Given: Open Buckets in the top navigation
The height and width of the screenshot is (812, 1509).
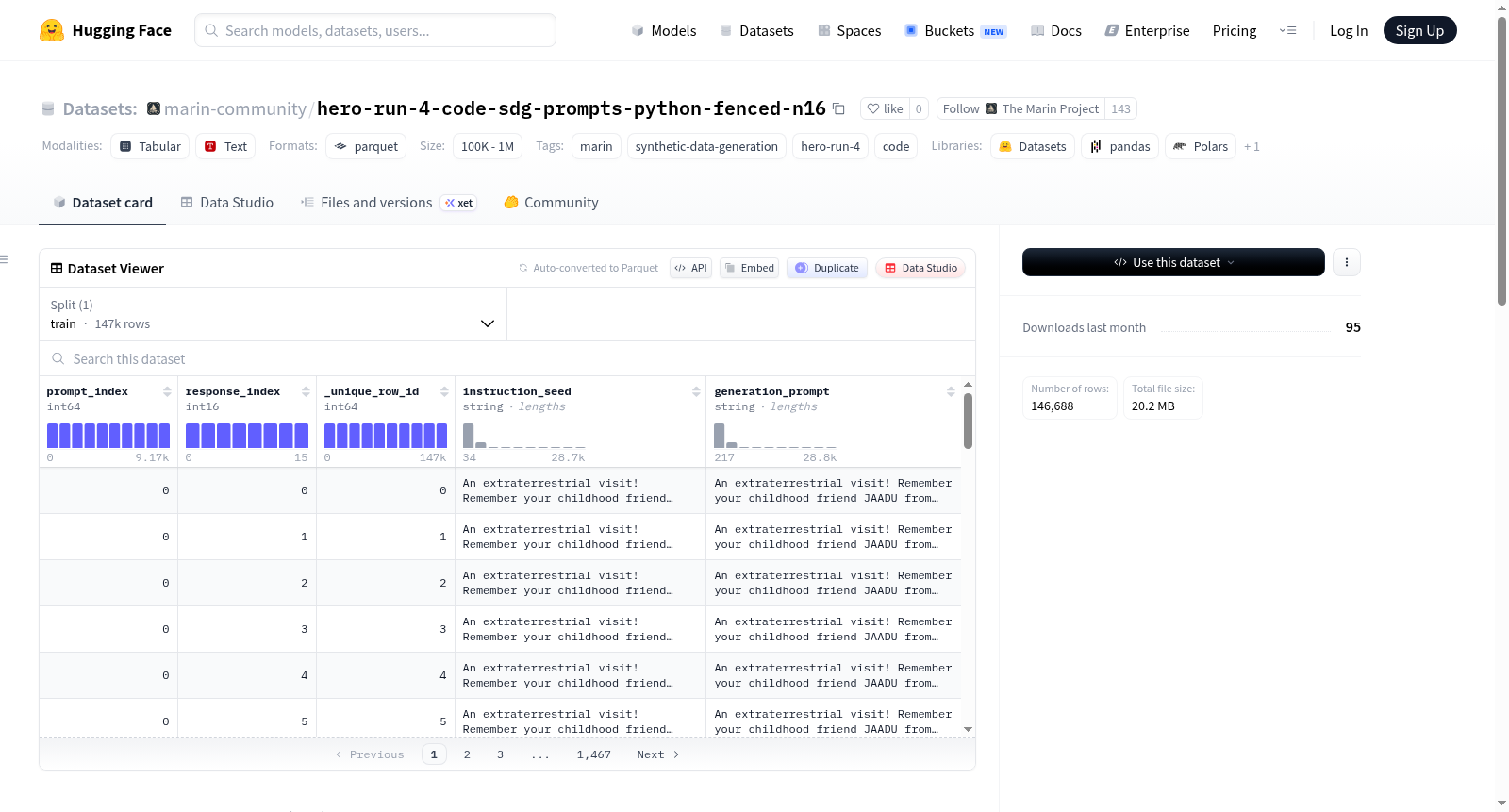Looking at the screenshot, I should click(x=955, y=30).
